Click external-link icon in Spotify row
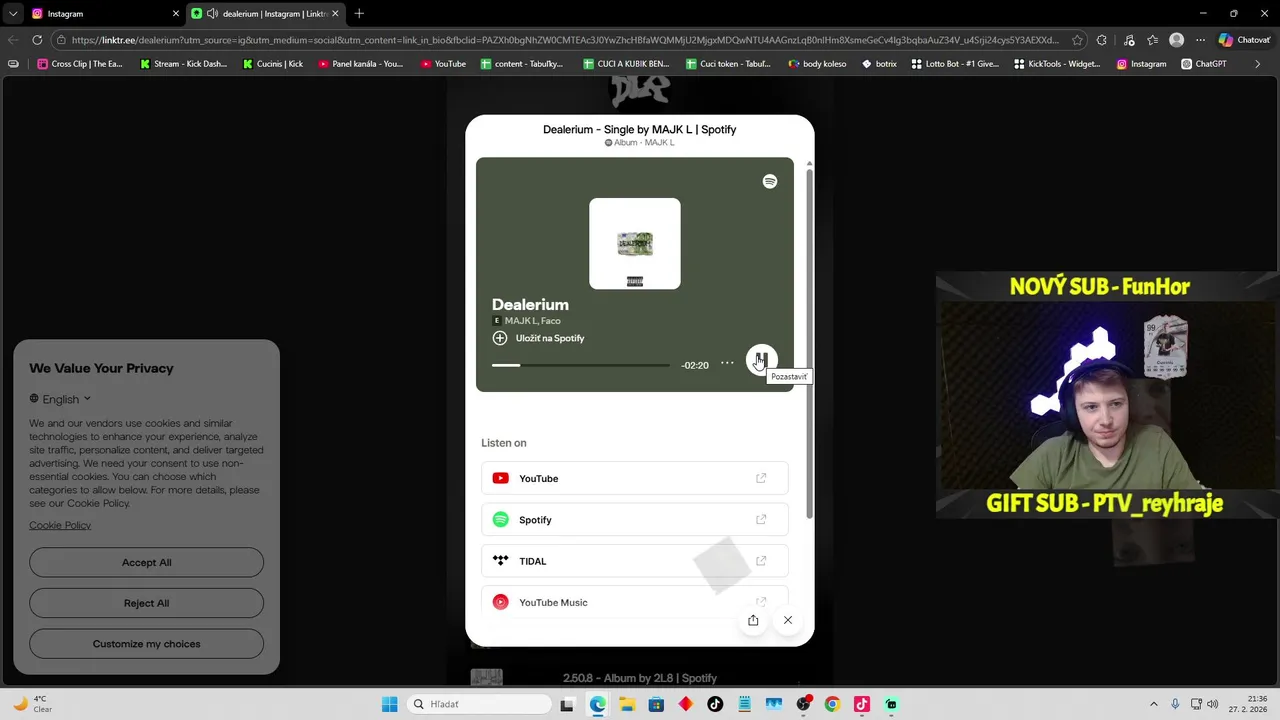The image size is (1280, 720). [761, 520]
